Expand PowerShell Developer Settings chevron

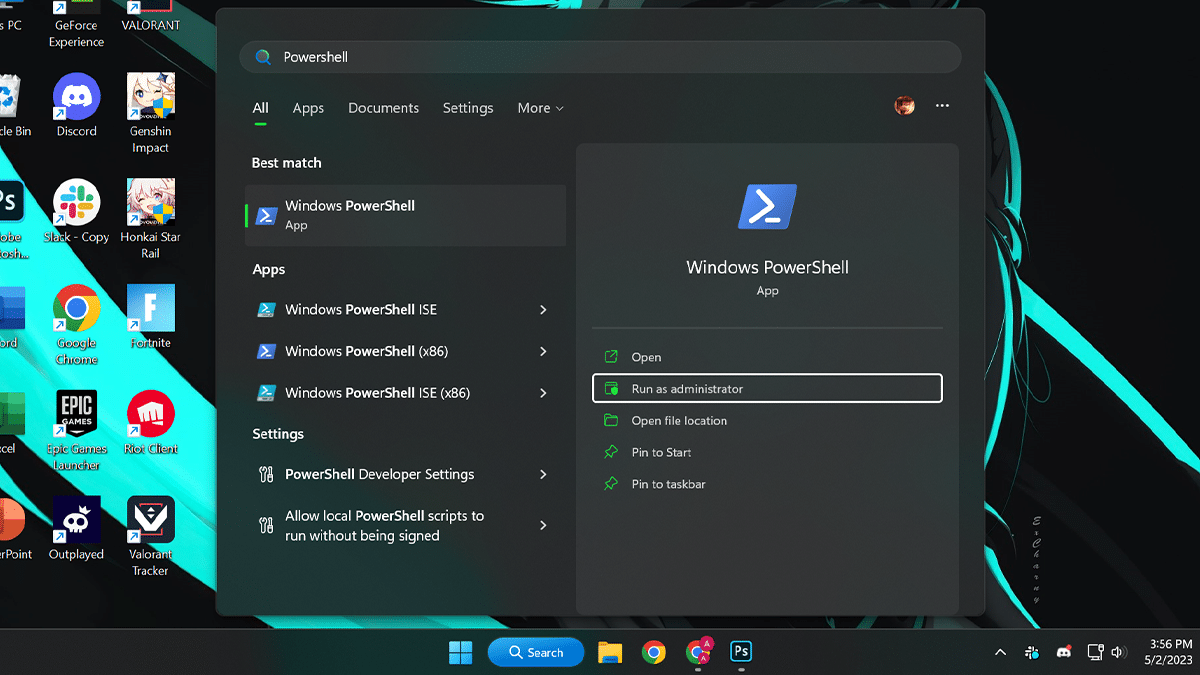coord(543,475)
